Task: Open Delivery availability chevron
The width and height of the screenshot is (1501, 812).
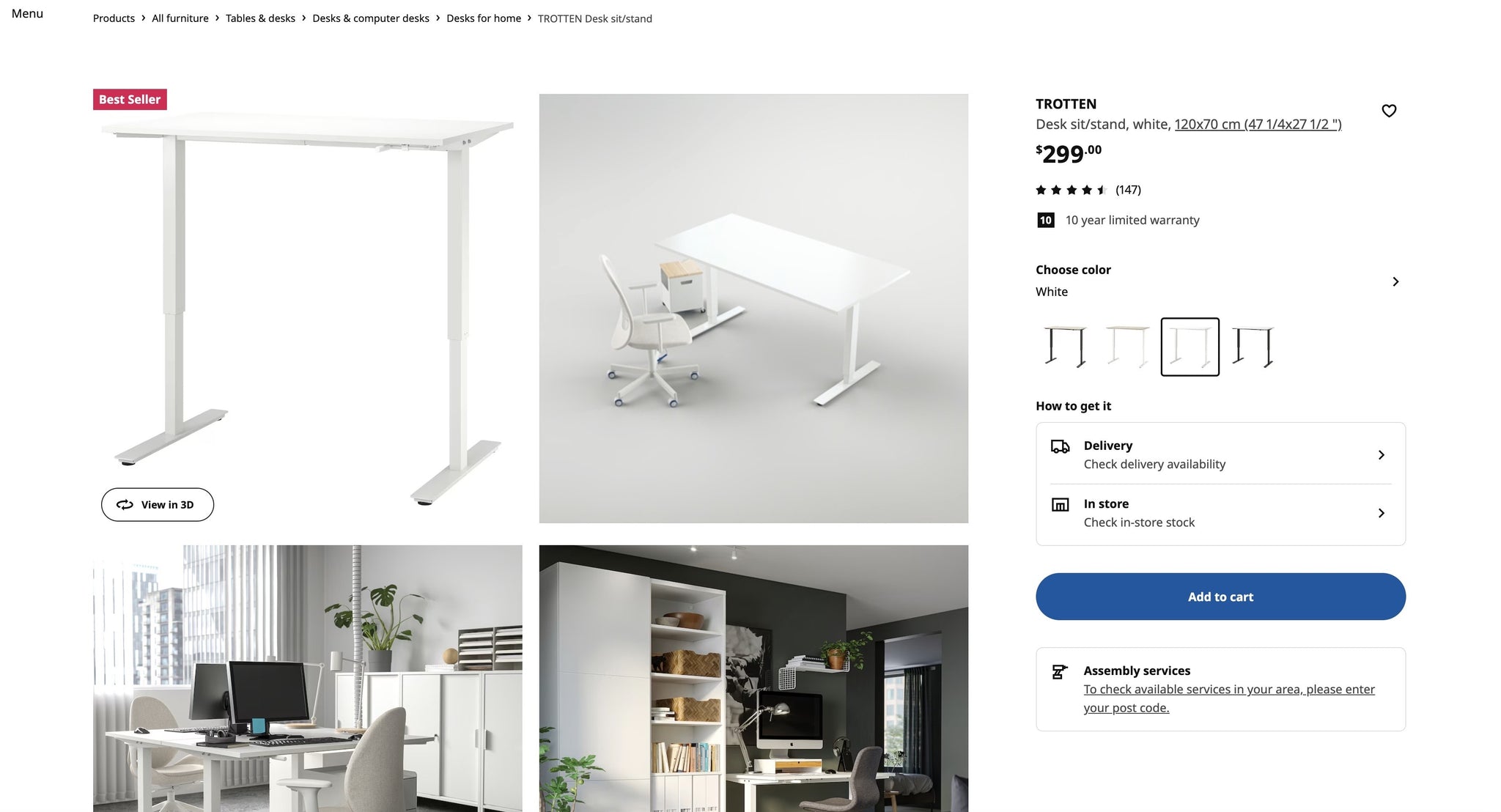Action: point(1381,455)
